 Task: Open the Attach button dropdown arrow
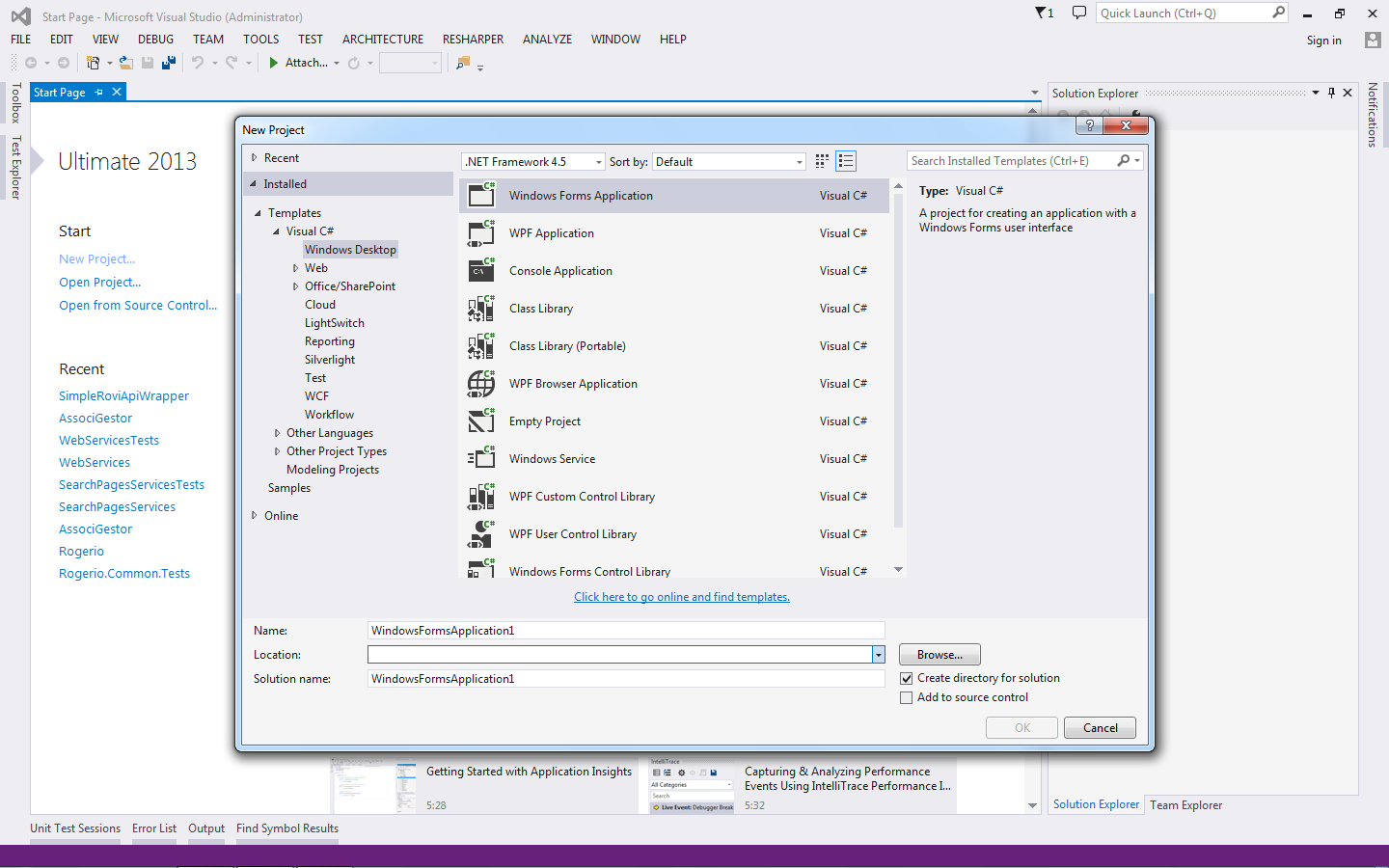coord(337,63)
